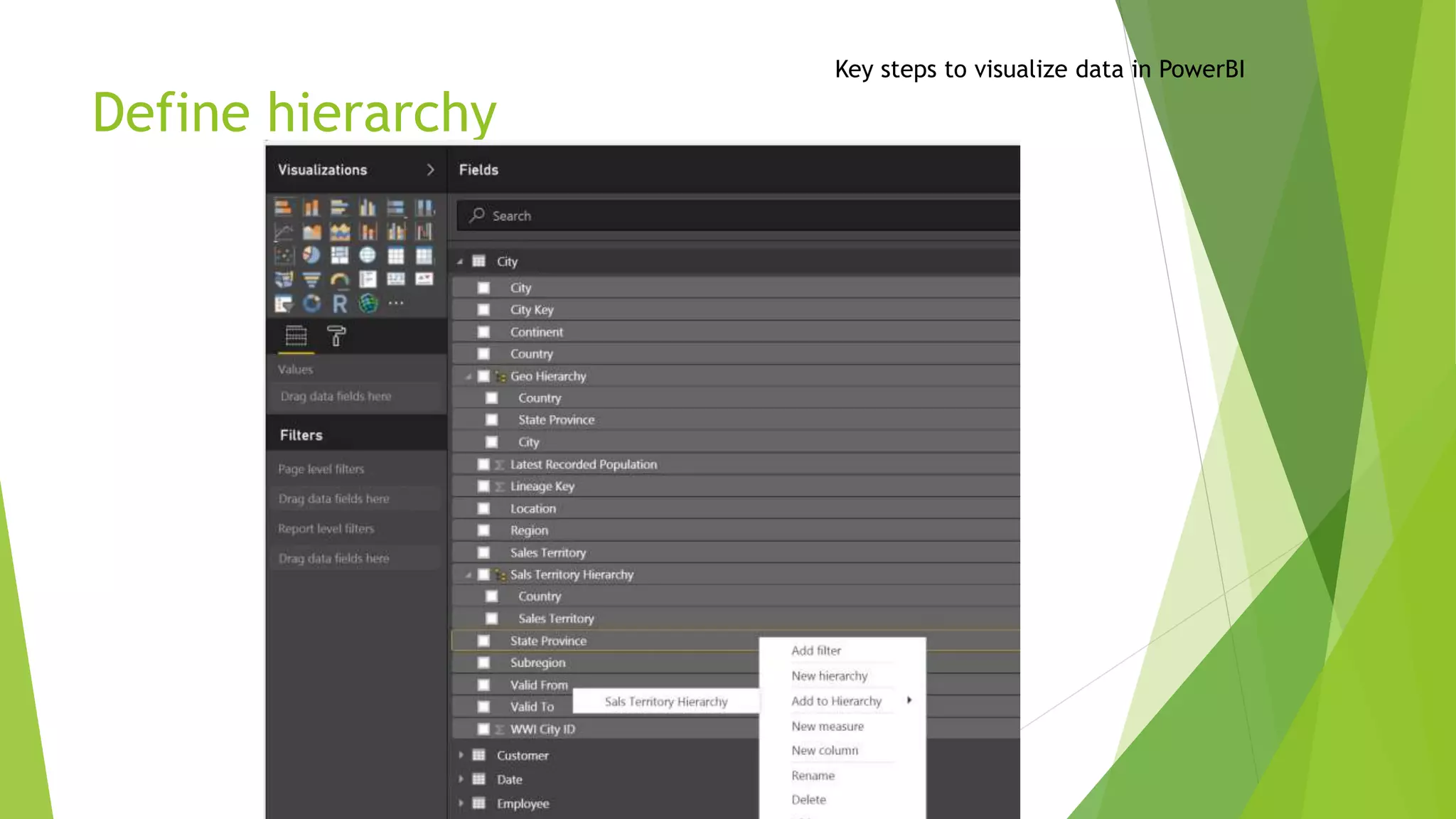1456x819 pixels.
Task: Select the line chart visualization
Action: pos(283,232)
